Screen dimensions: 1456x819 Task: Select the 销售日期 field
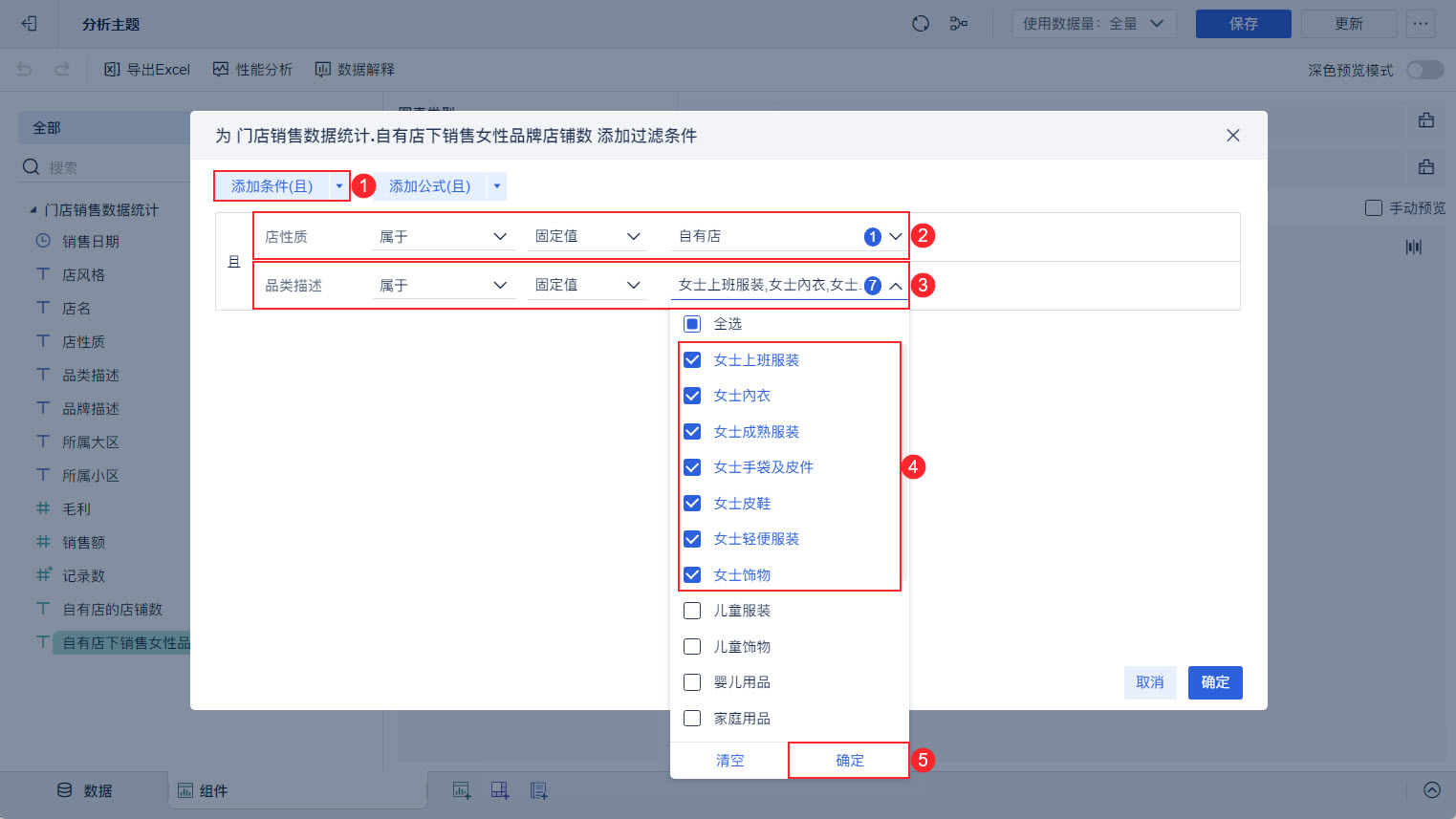[x=91, y=242]
